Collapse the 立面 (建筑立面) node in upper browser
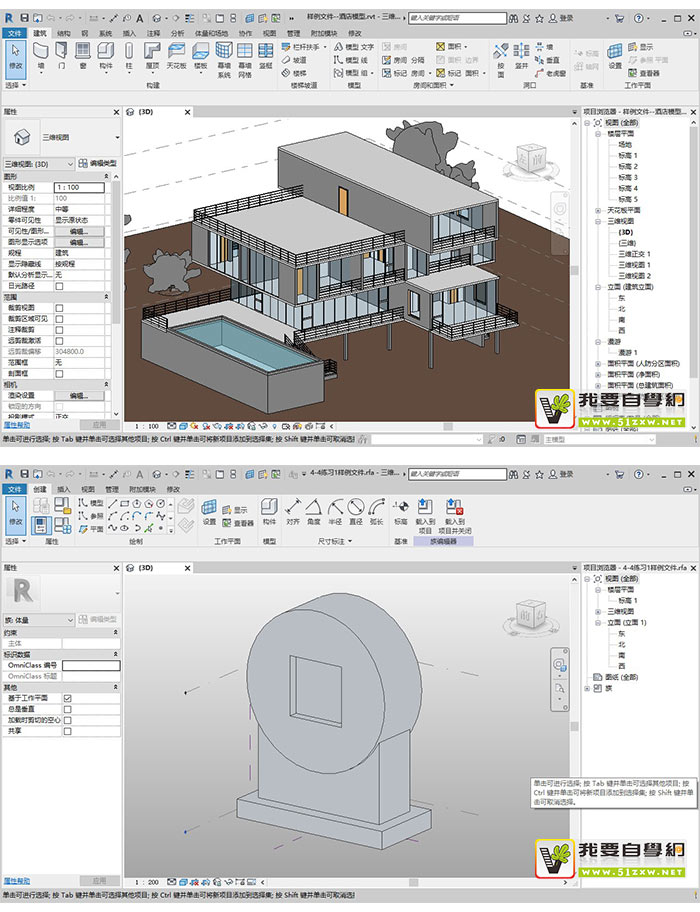The image size is (700, 912). [x=598, y=287]
